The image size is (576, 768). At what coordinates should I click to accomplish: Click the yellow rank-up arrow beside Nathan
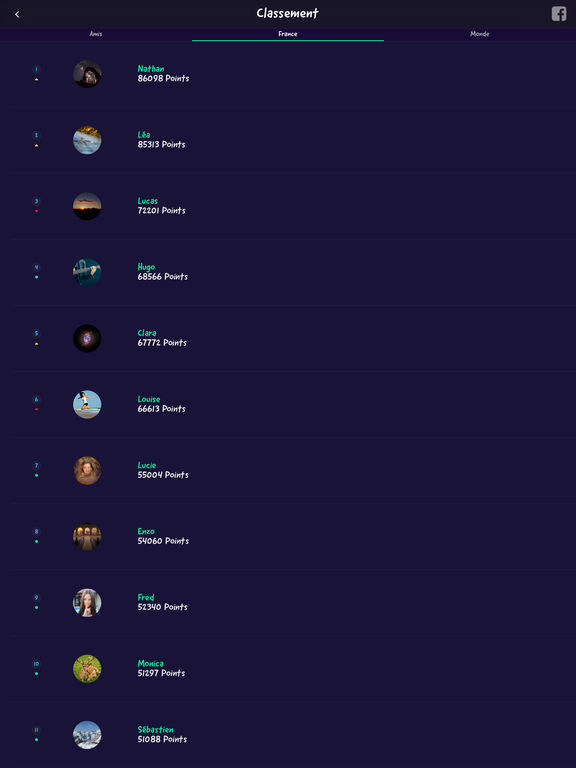36,79
